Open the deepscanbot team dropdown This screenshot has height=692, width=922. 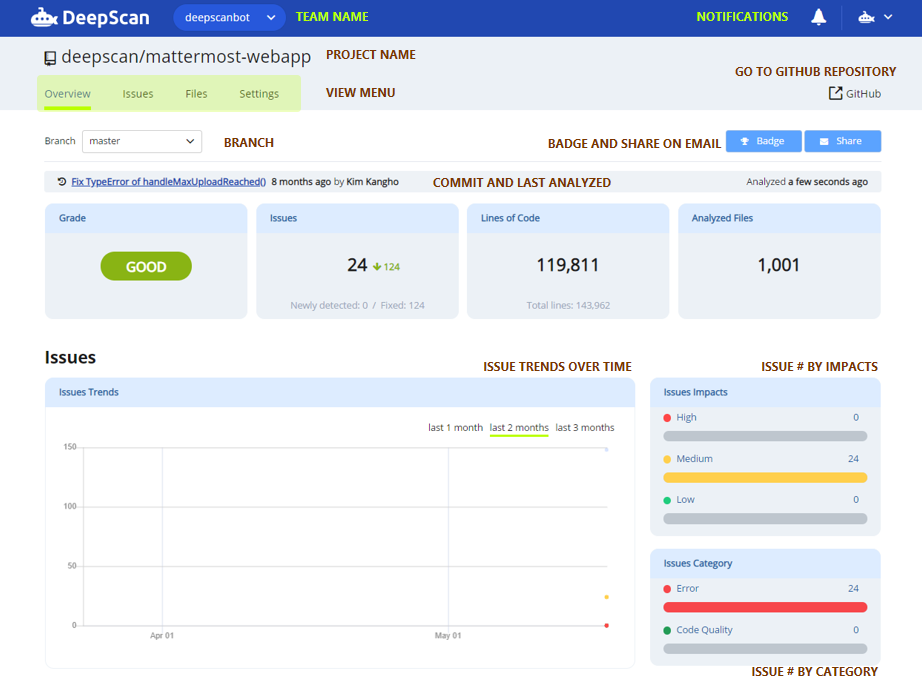229,18
